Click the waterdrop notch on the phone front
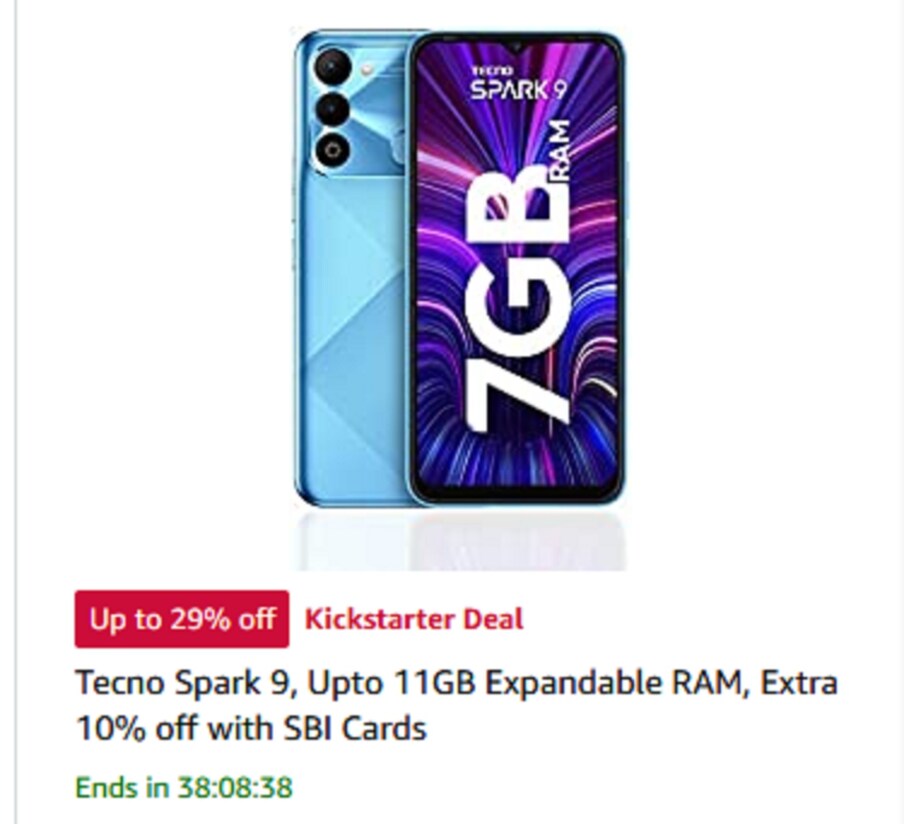The width and height of the screenshot is (904, 824). [517, 45]
